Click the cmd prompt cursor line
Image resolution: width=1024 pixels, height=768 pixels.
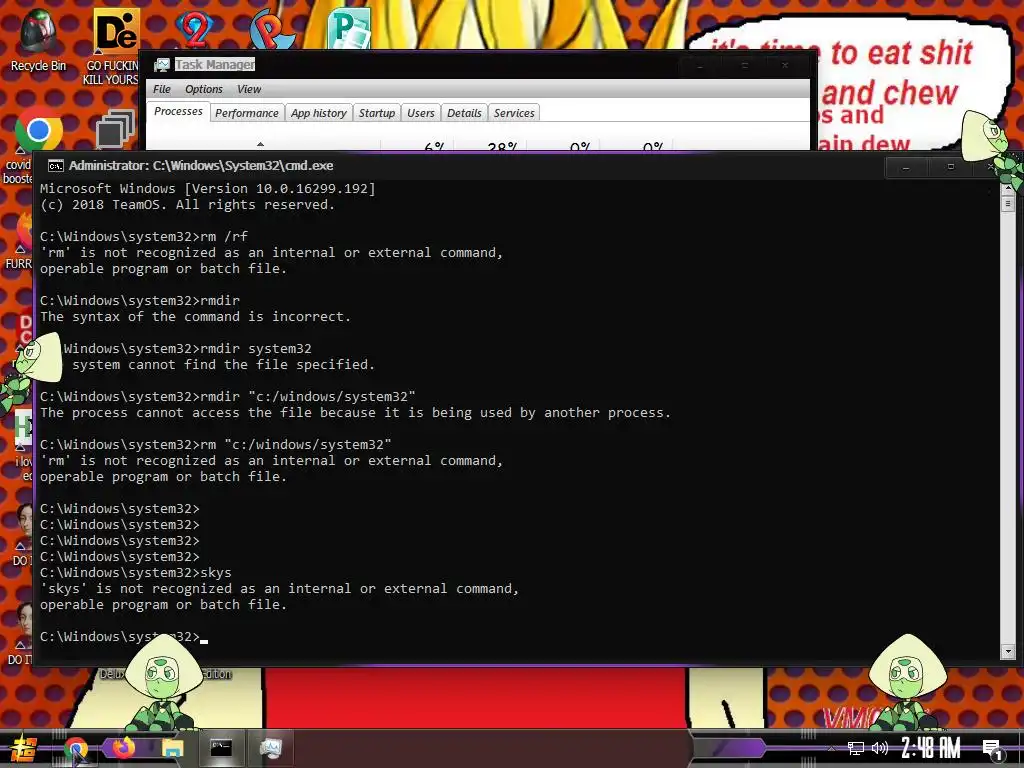click(x=123, y=637)
